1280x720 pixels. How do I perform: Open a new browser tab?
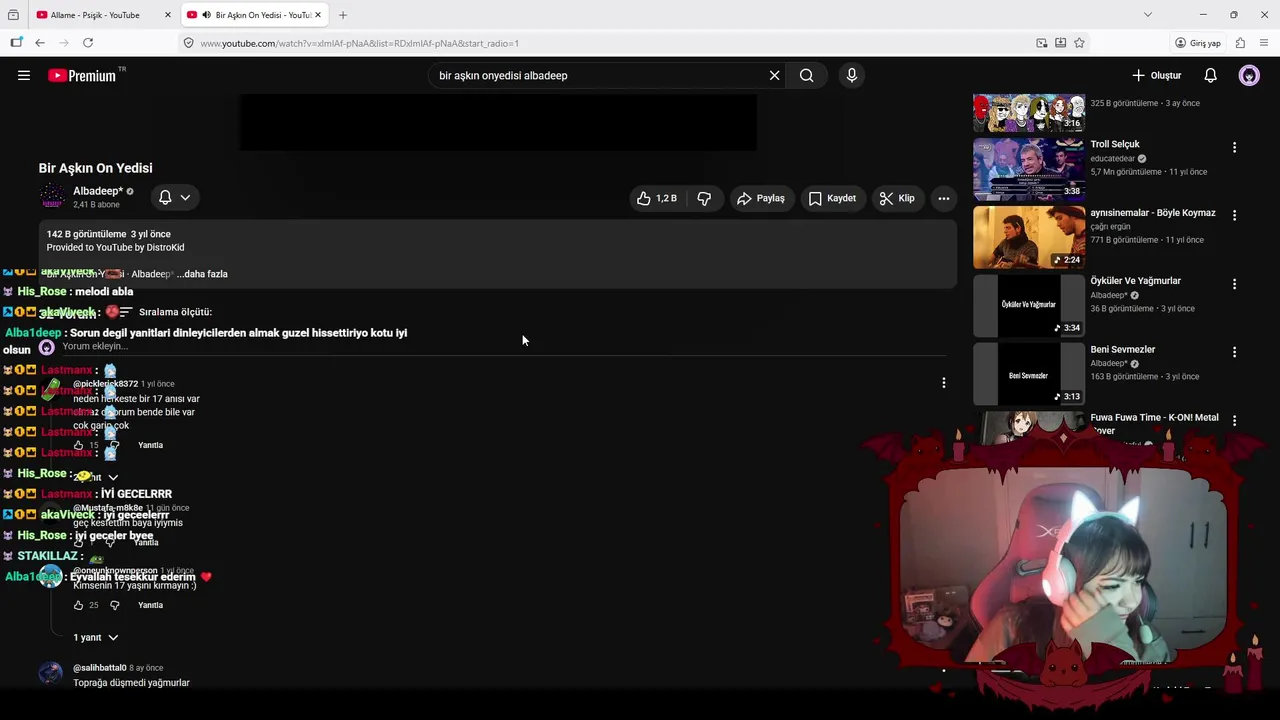pyautogui.click(x=343, y=15)
